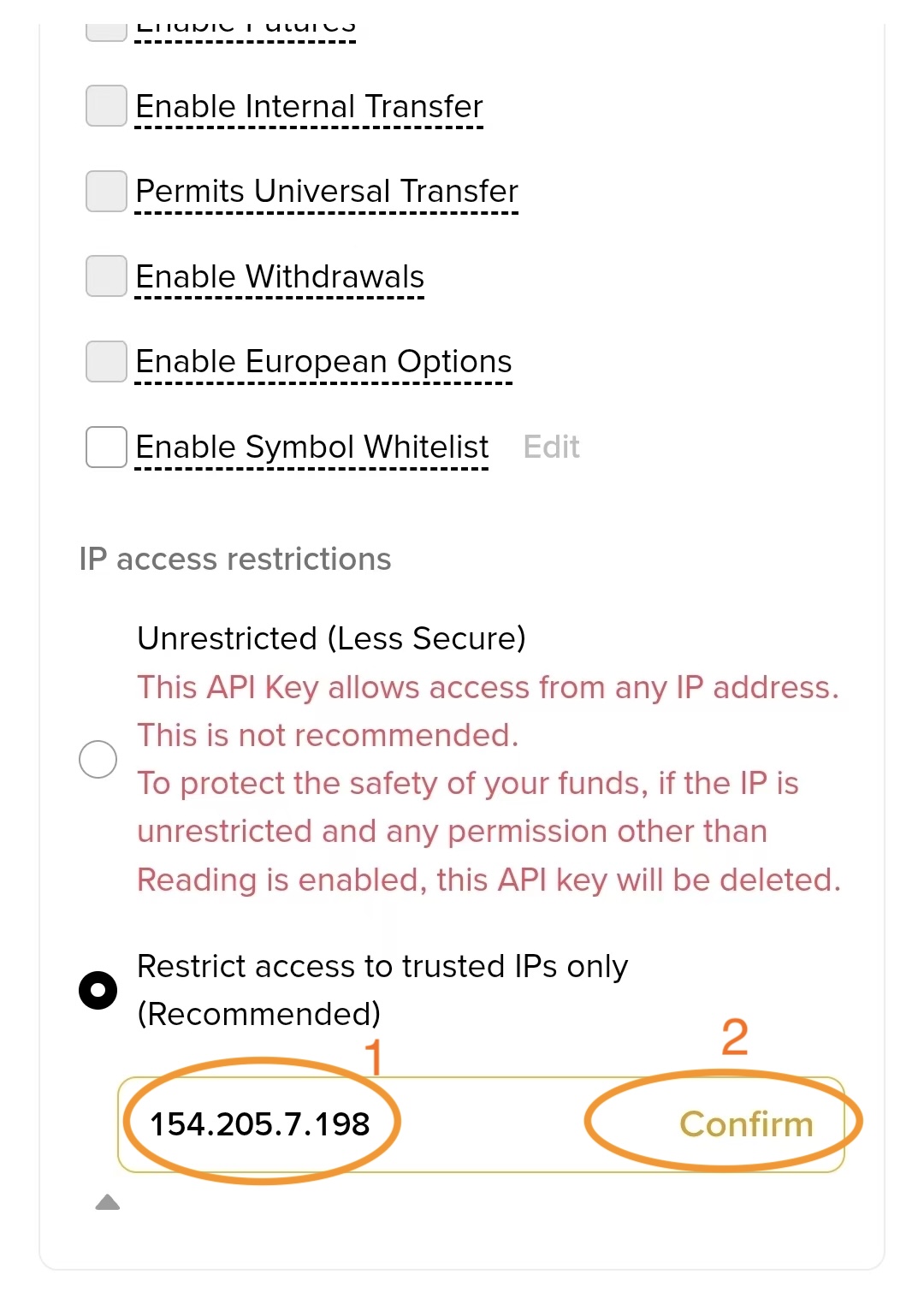The height and width of the screenshot is (1292, 924).
Task: Select the Unrestricted (Less Secure) radio option
Action: tap(97, 758)
